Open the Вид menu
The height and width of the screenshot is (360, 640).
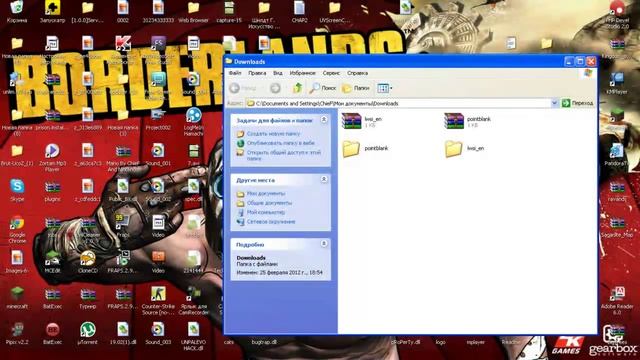pyautogui.click(x=278, y=73)
